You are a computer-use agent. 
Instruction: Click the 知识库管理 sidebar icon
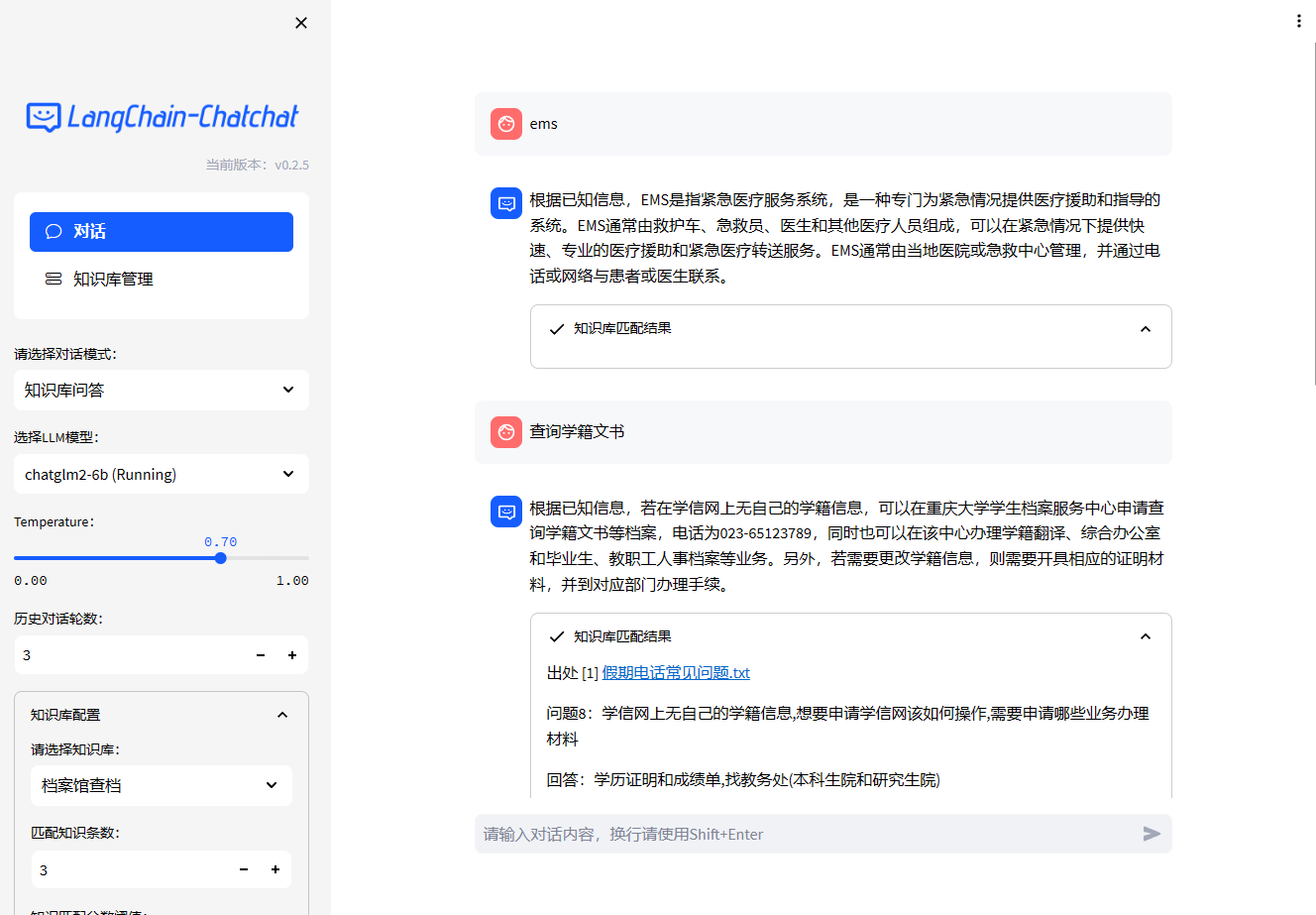coord(53,279)
